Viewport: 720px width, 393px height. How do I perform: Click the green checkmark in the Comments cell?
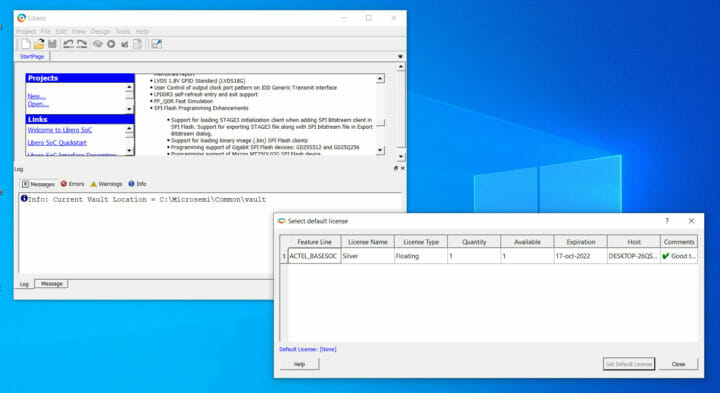click(x=665, y=256)
